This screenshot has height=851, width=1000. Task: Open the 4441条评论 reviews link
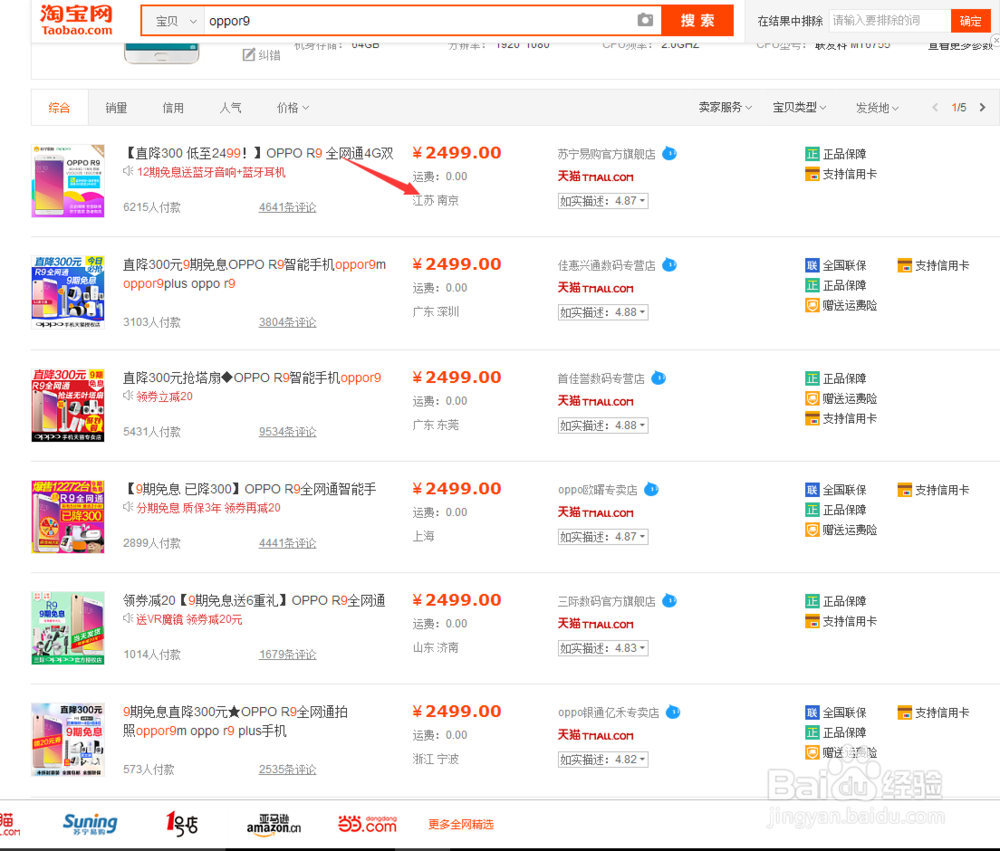(x=287, y=543)
